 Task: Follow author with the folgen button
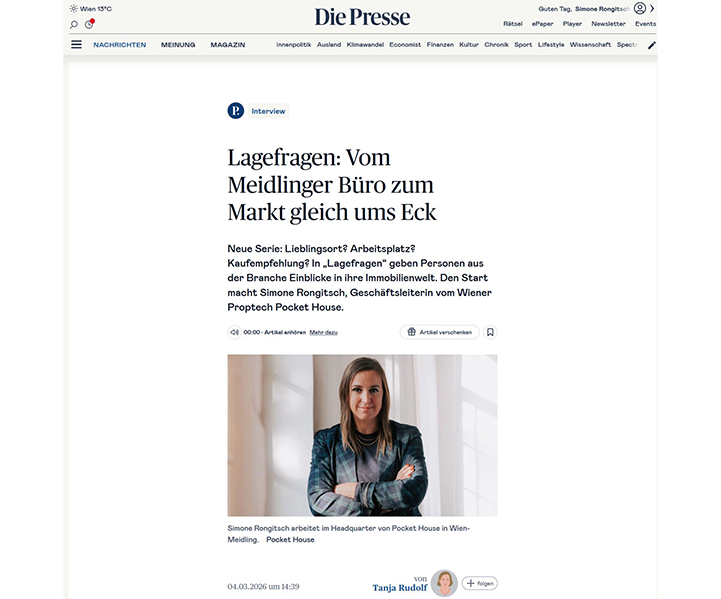[480, 583]
